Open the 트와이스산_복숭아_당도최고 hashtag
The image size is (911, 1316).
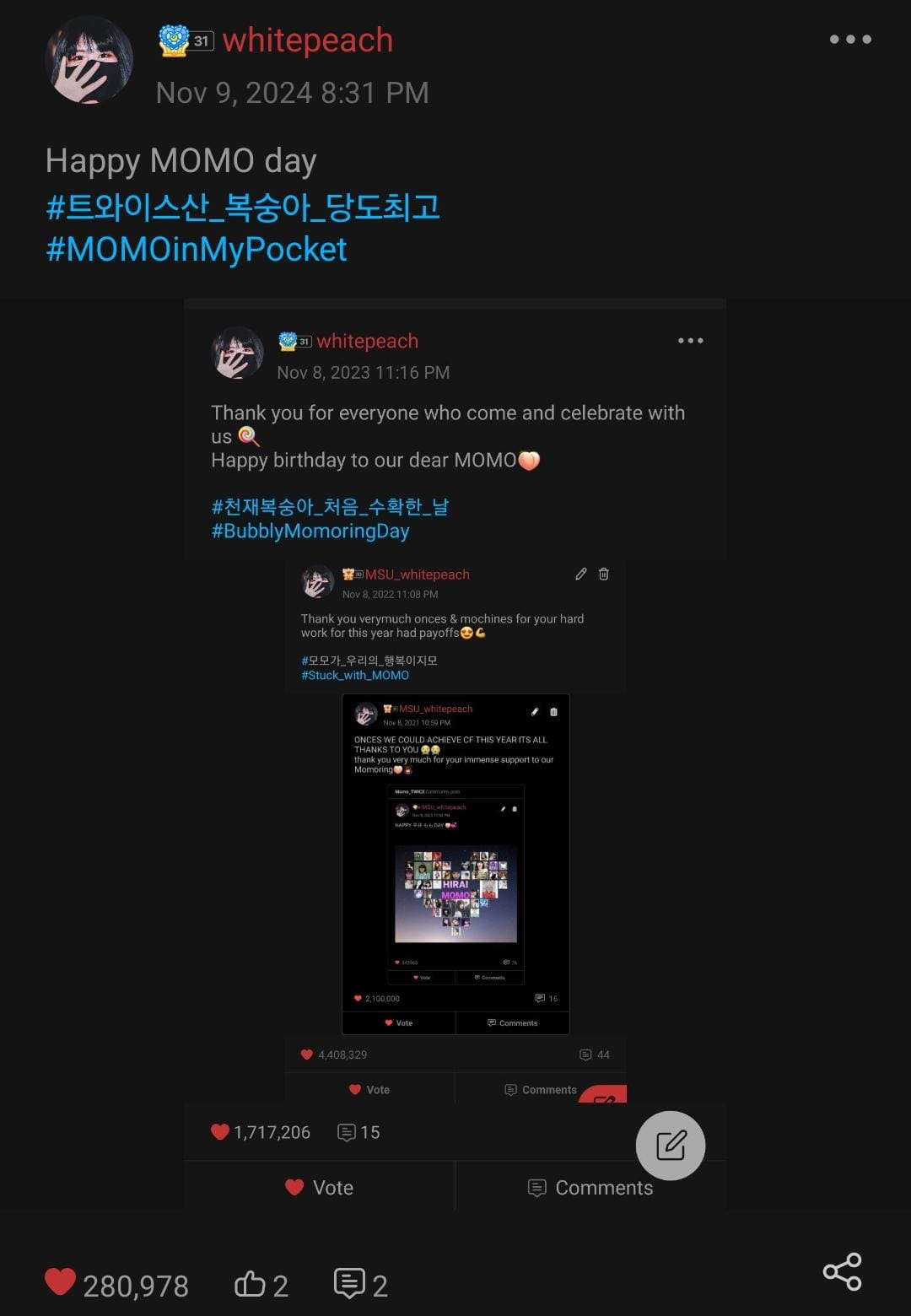point(243,207)
